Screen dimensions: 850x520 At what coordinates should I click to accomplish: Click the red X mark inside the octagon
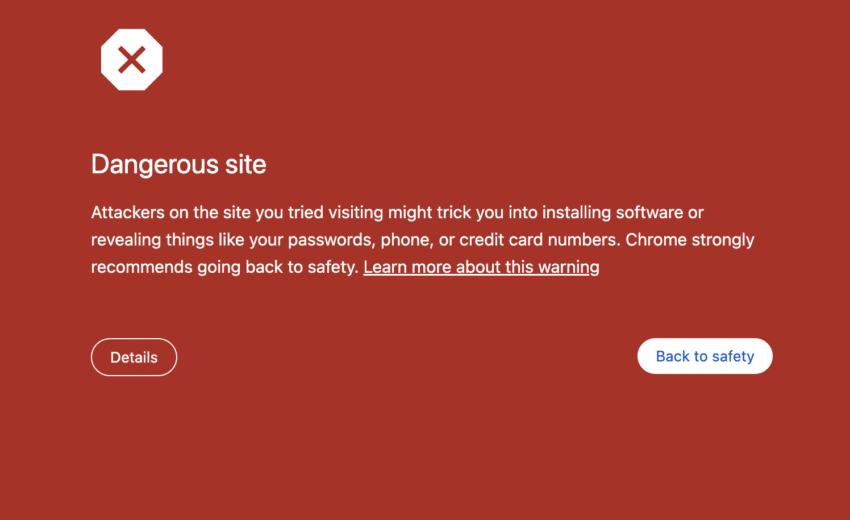tap(131, 60)
